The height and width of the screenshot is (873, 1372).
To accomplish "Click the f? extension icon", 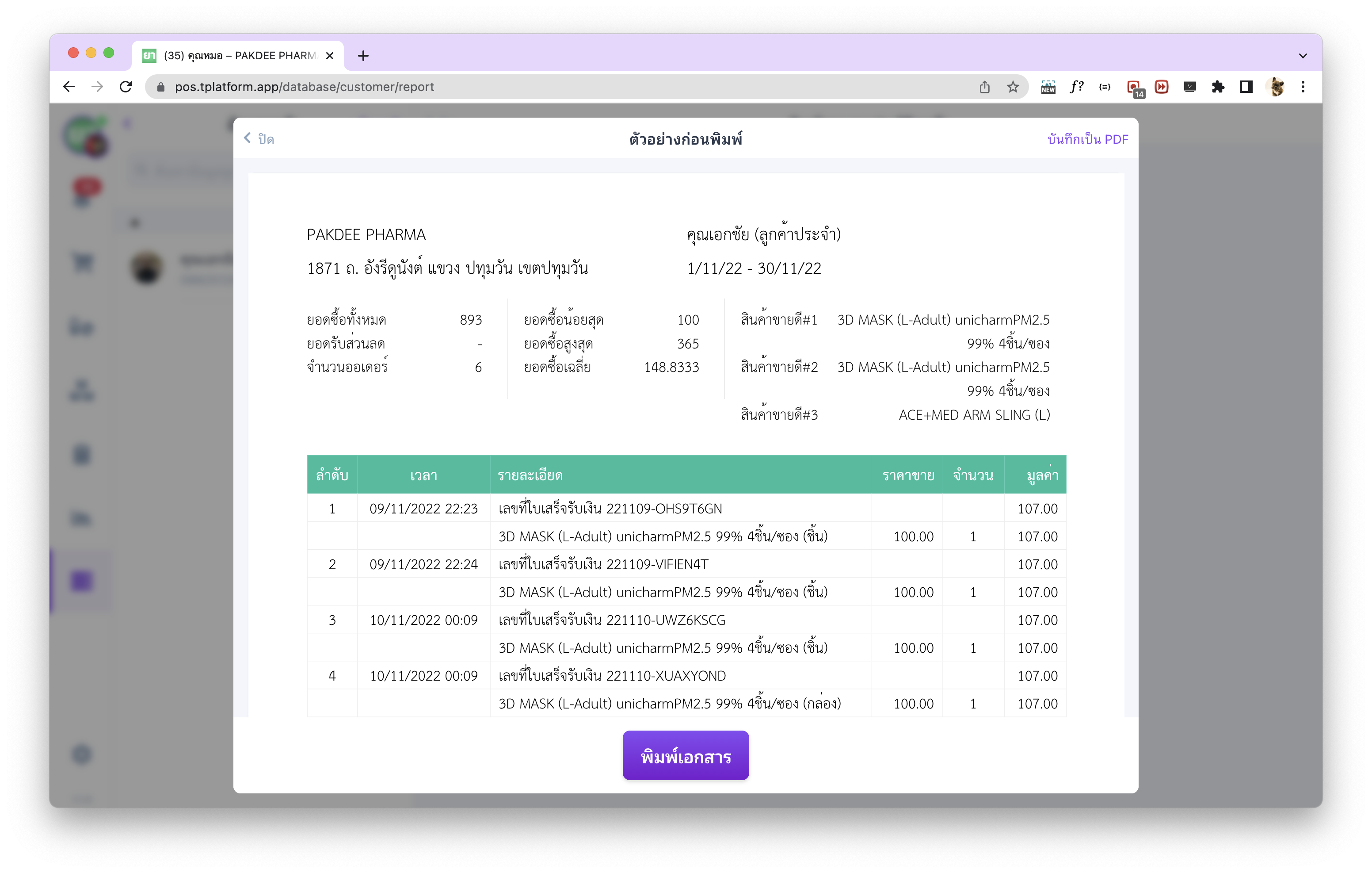I will pyautogui.click(x=1076, y=87).
